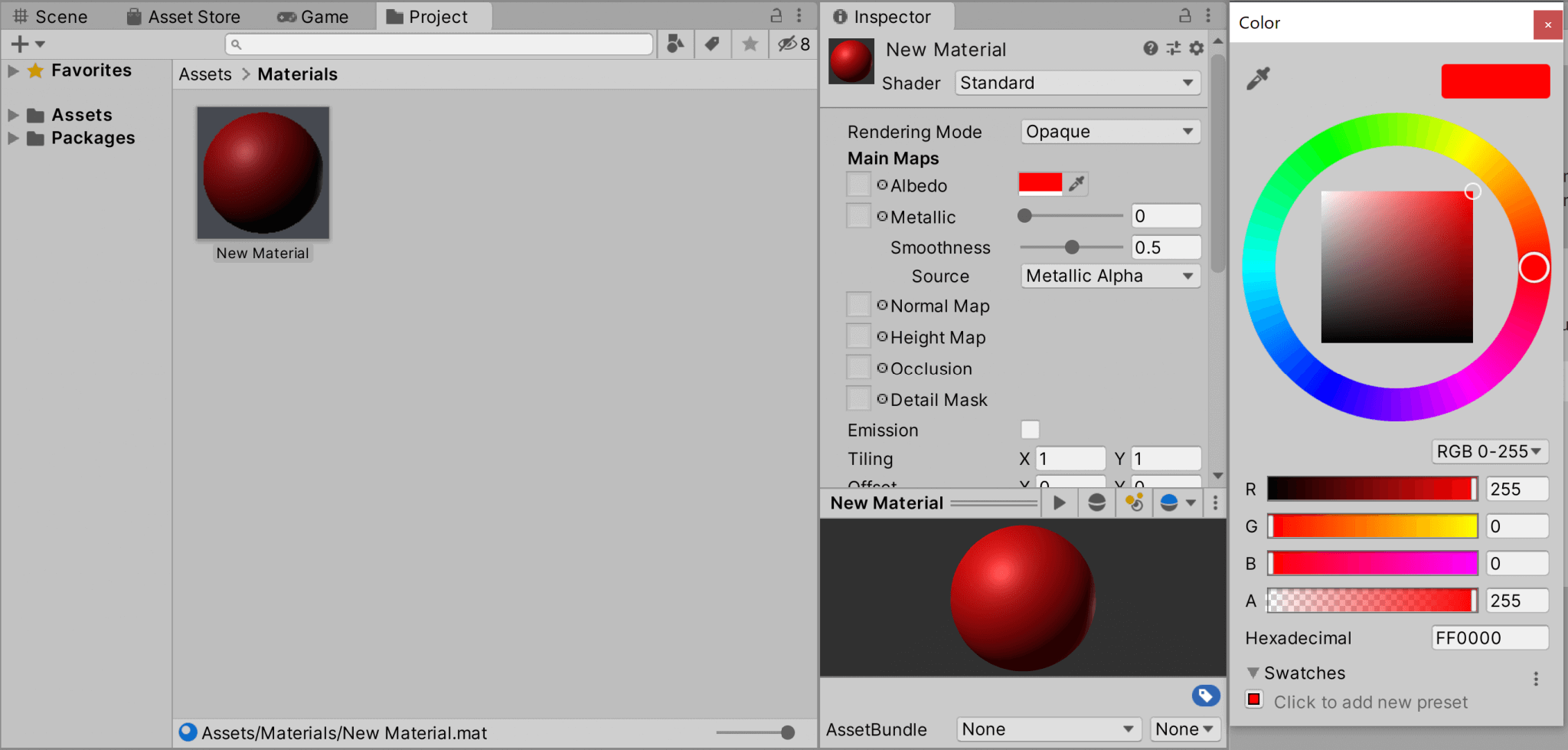The image size is (1568, 750).
Task: Open the Rendering Mode dropdown
Action: coord(1109,131)
